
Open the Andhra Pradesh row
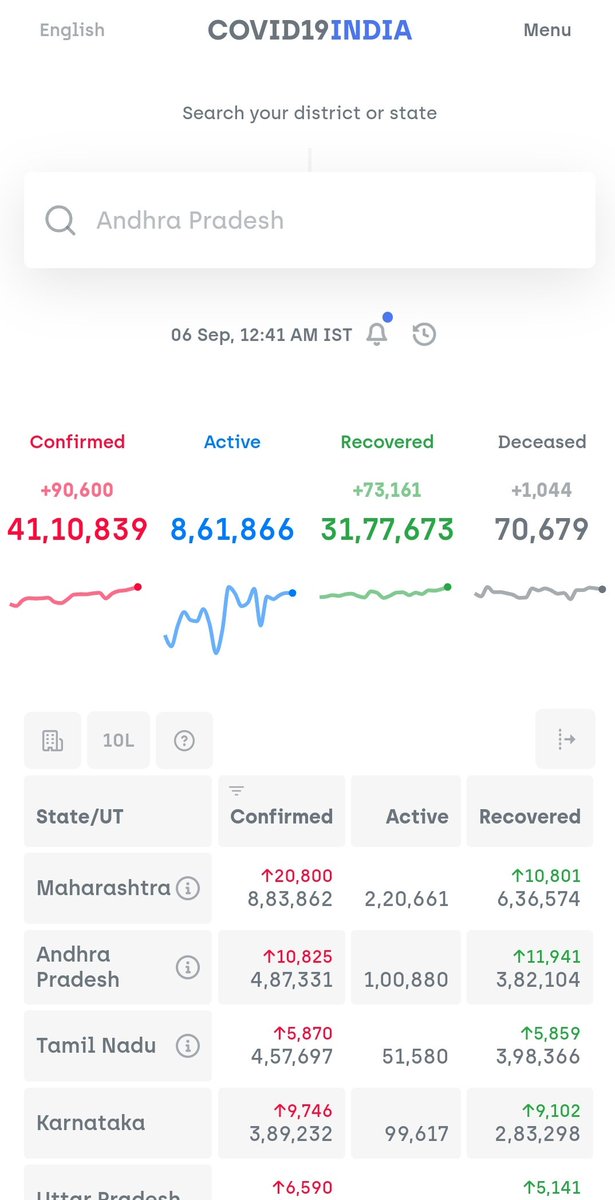click(x=308, y=967)
